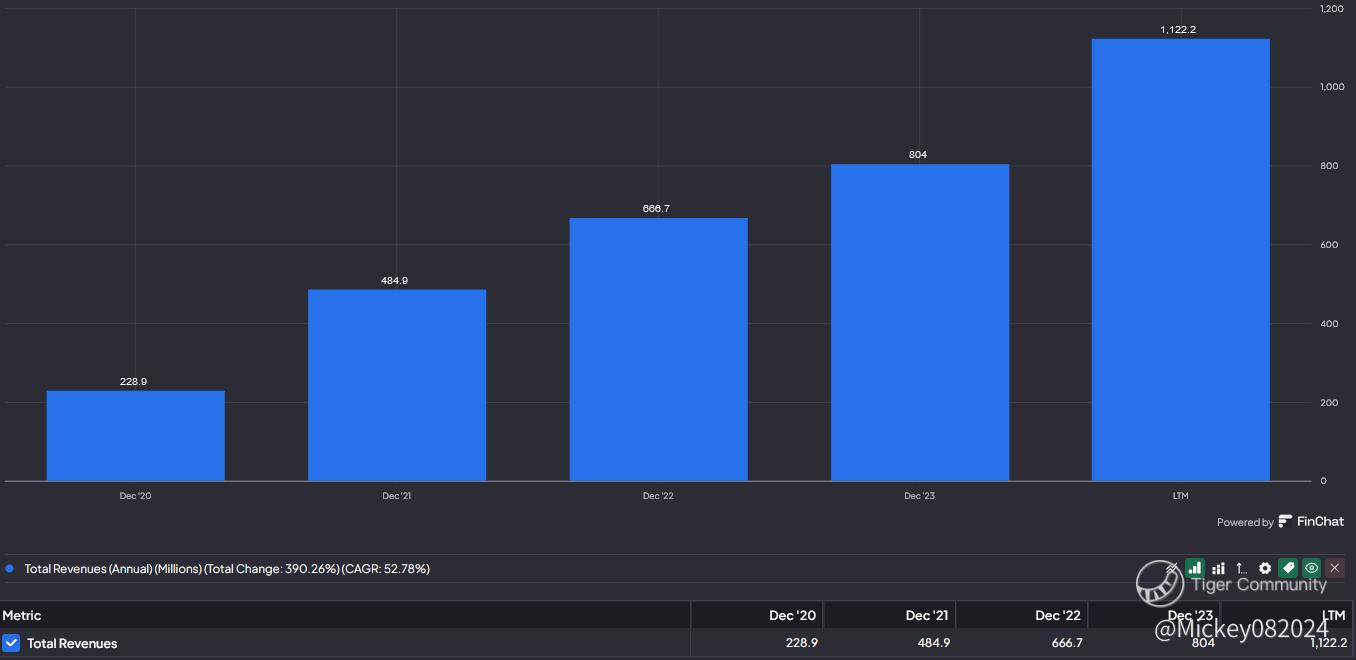Select the Dec '21 bar showing 484.9

397,385
